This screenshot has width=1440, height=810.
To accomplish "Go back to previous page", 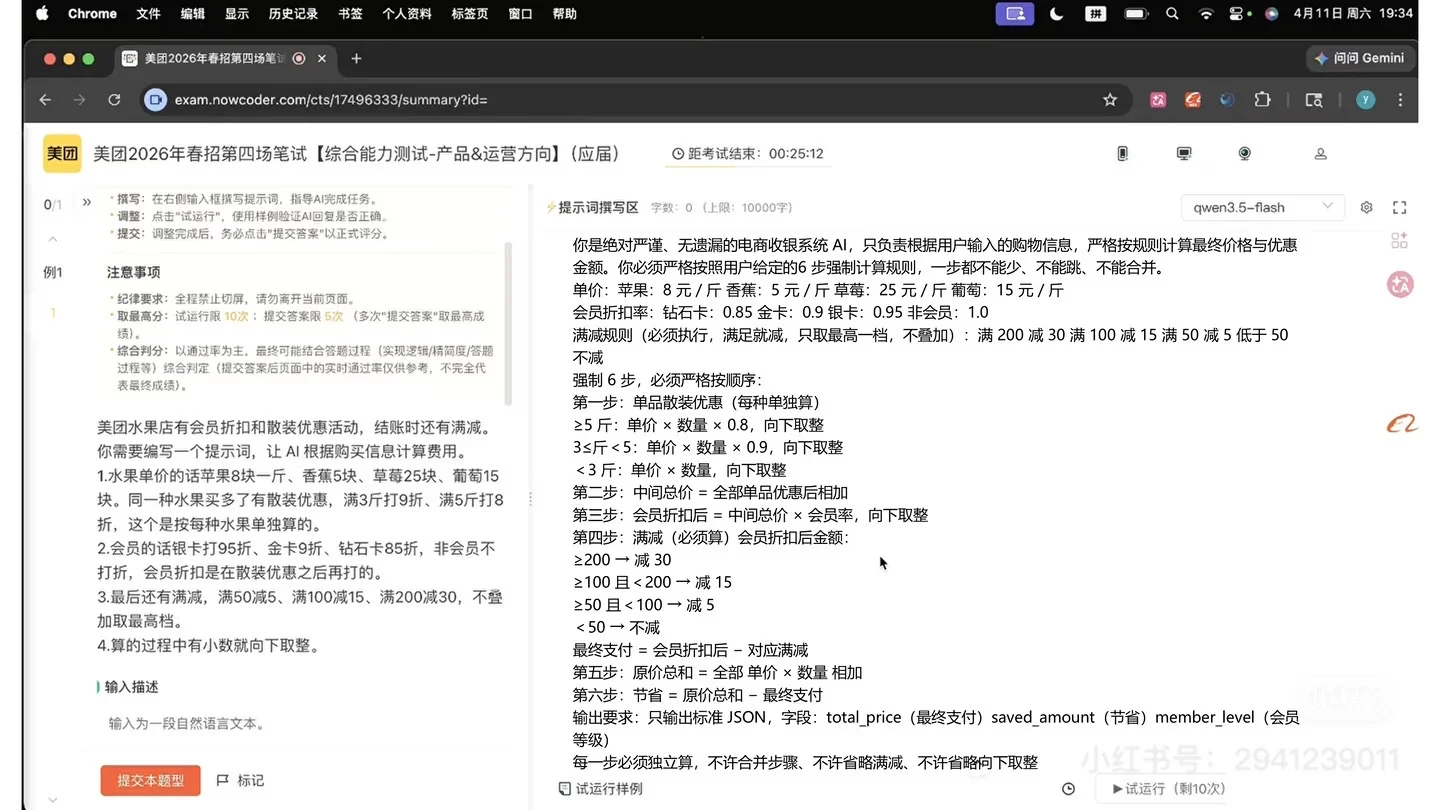I will [45, 100].
